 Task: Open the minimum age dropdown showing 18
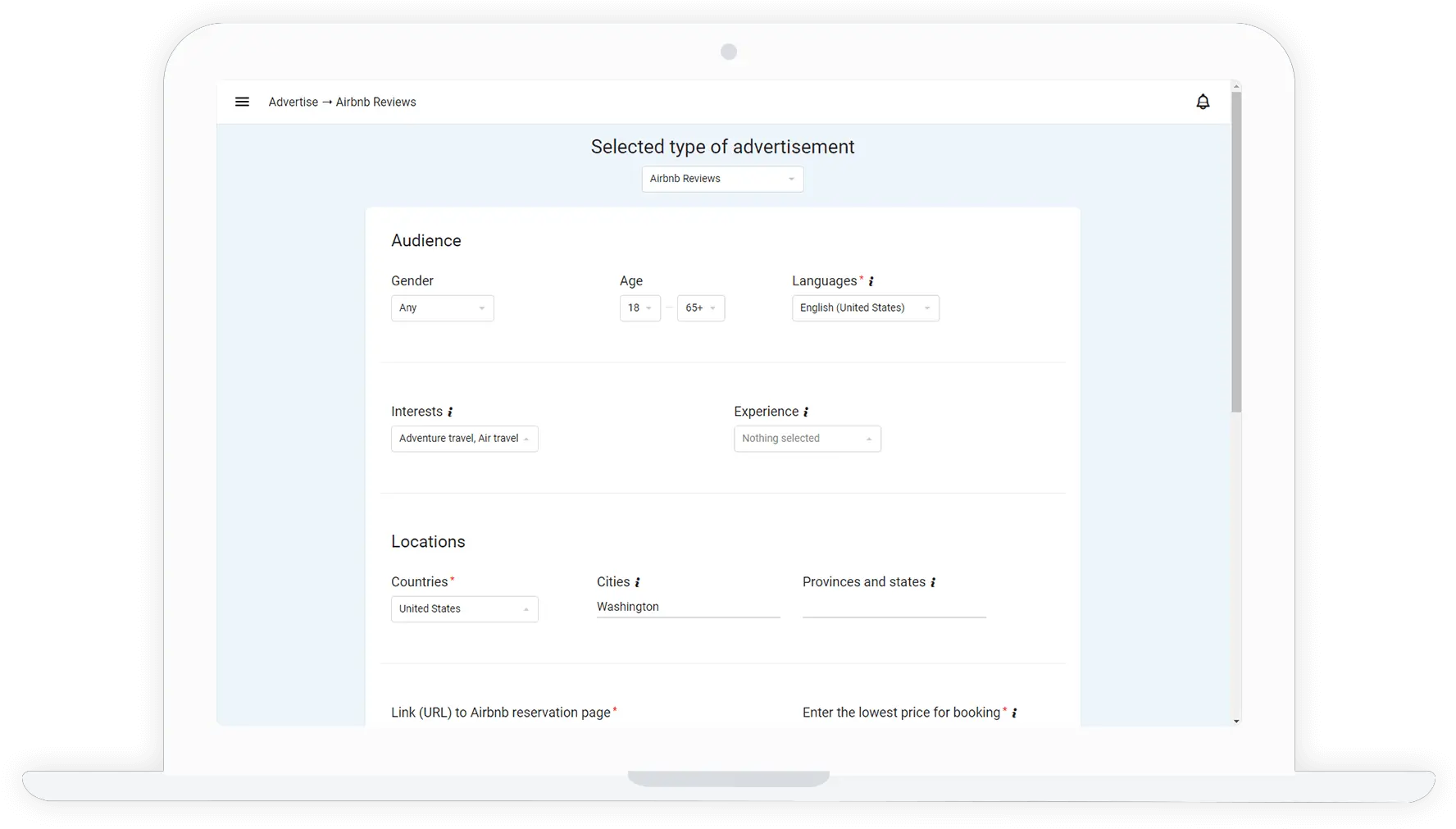(639, 308)
